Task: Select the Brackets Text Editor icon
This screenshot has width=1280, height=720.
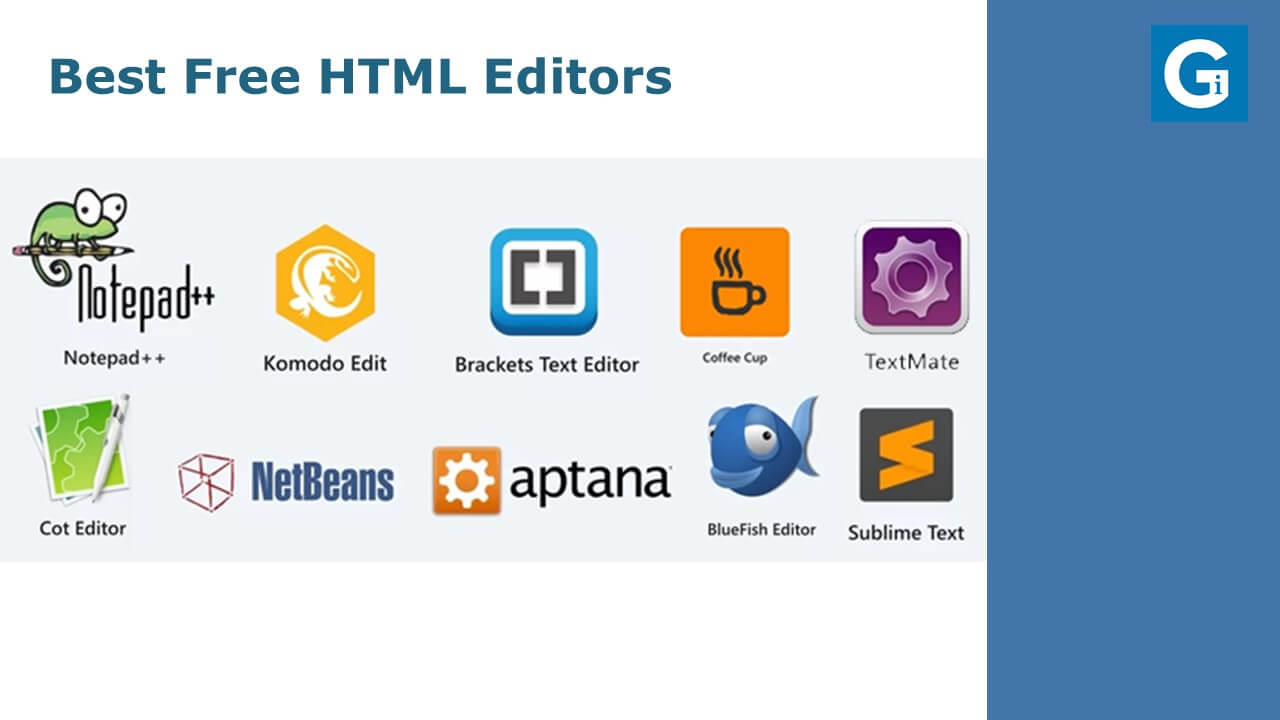Action: (544, 282)
